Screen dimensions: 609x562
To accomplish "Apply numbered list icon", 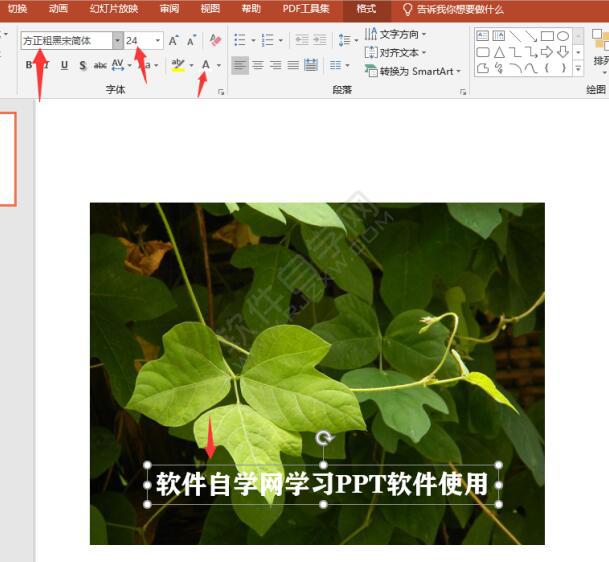I will point(268,40).
